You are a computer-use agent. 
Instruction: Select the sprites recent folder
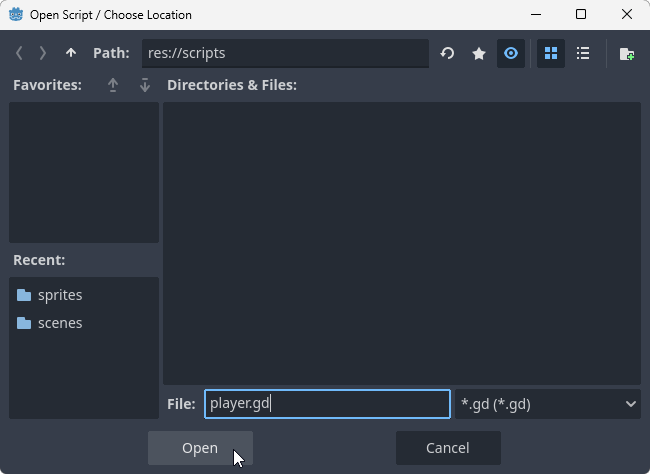[60, 295]
